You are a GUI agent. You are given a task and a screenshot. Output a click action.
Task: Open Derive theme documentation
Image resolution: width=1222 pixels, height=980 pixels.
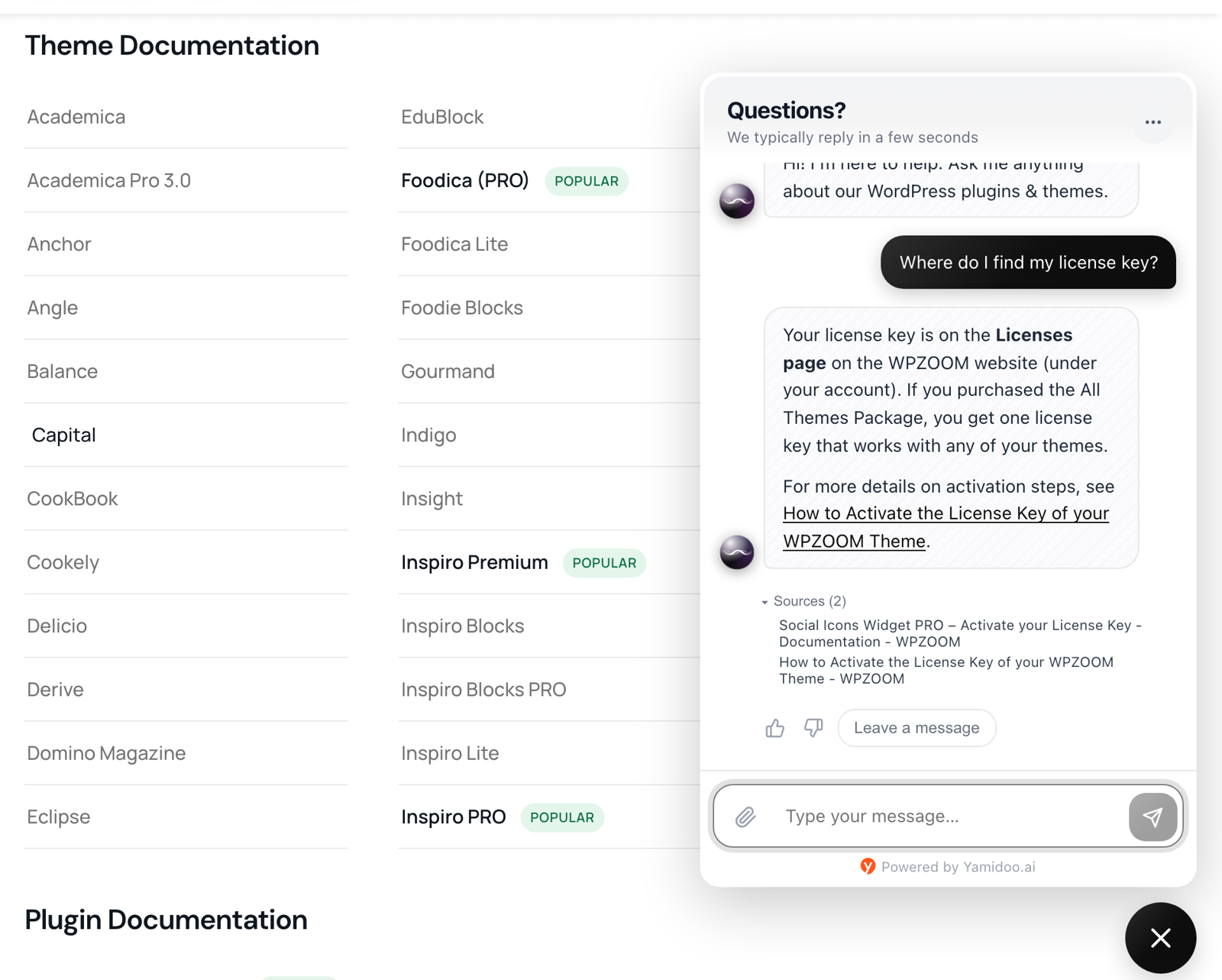click(55, 689)
